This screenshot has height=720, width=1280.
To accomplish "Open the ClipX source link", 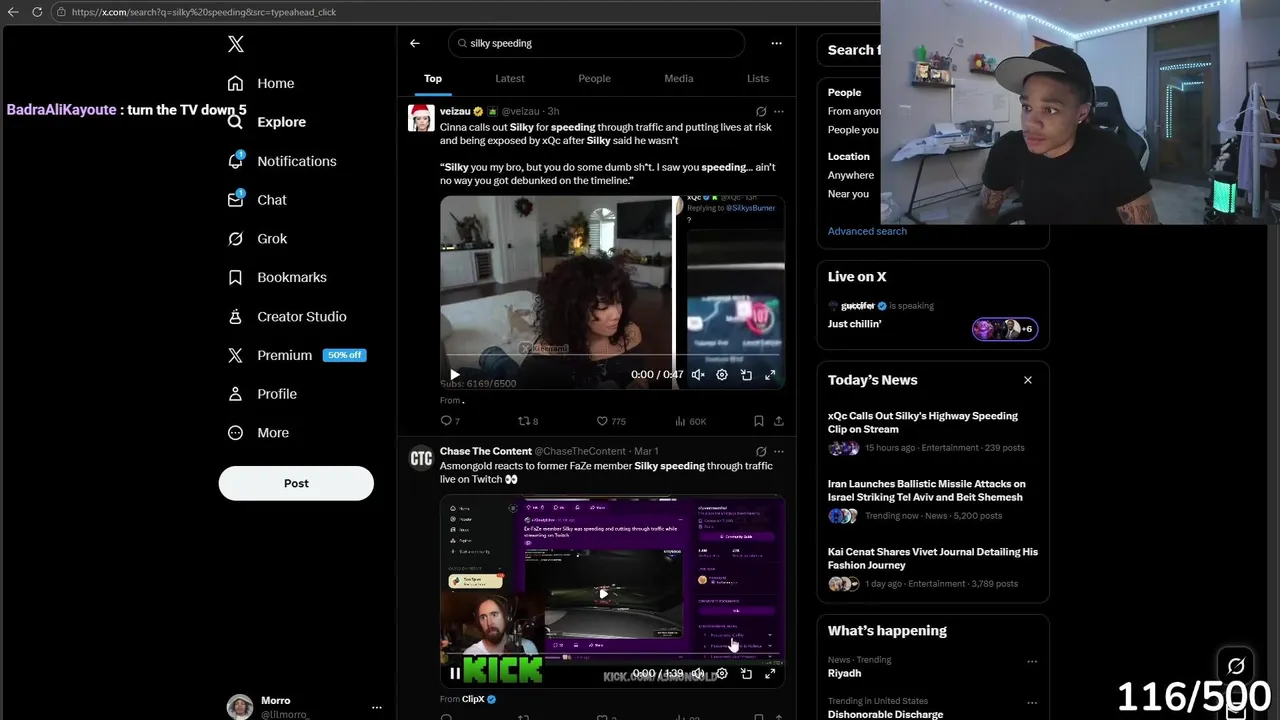I will 473,699.
